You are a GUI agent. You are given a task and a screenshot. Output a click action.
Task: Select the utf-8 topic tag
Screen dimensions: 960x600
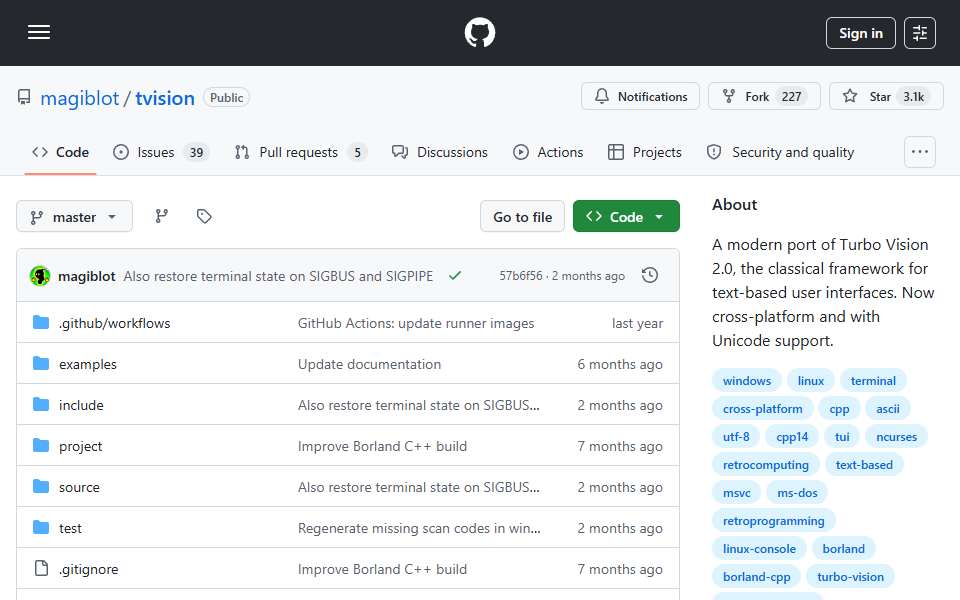736,437
